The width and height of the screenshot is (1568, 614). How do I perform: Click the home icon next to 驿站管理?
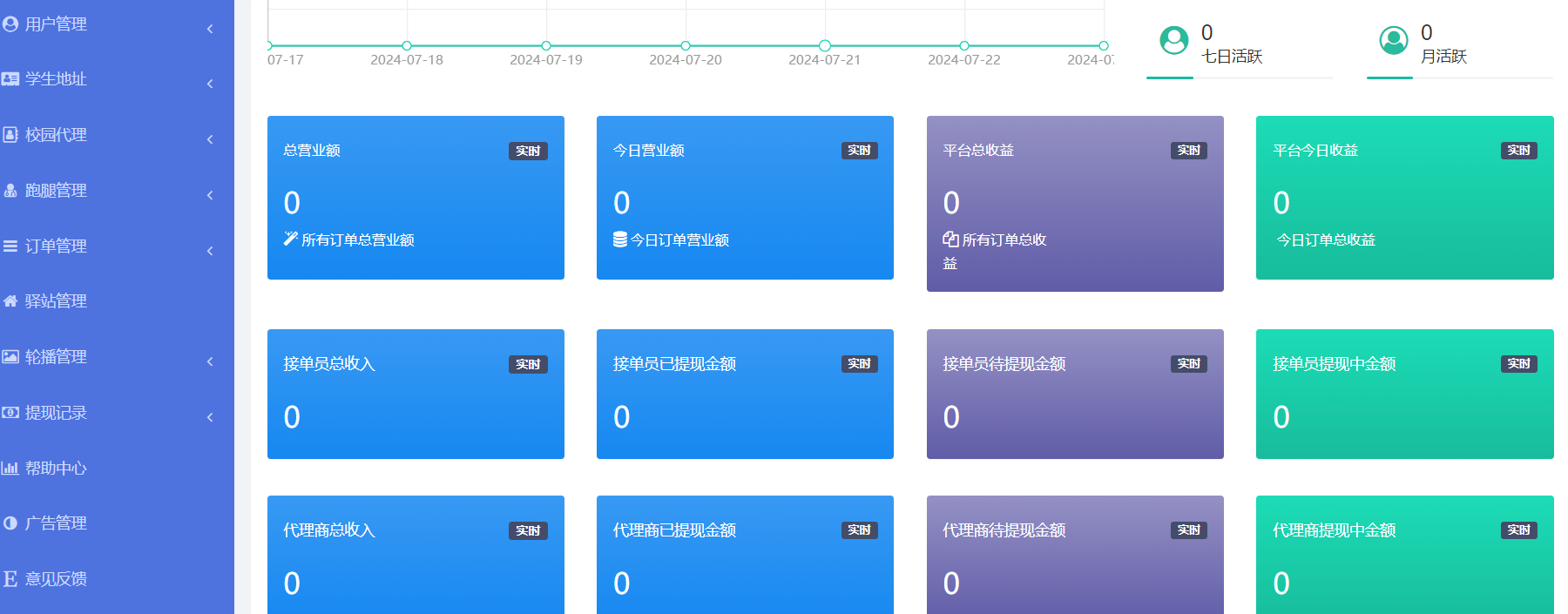click(10, 301)
